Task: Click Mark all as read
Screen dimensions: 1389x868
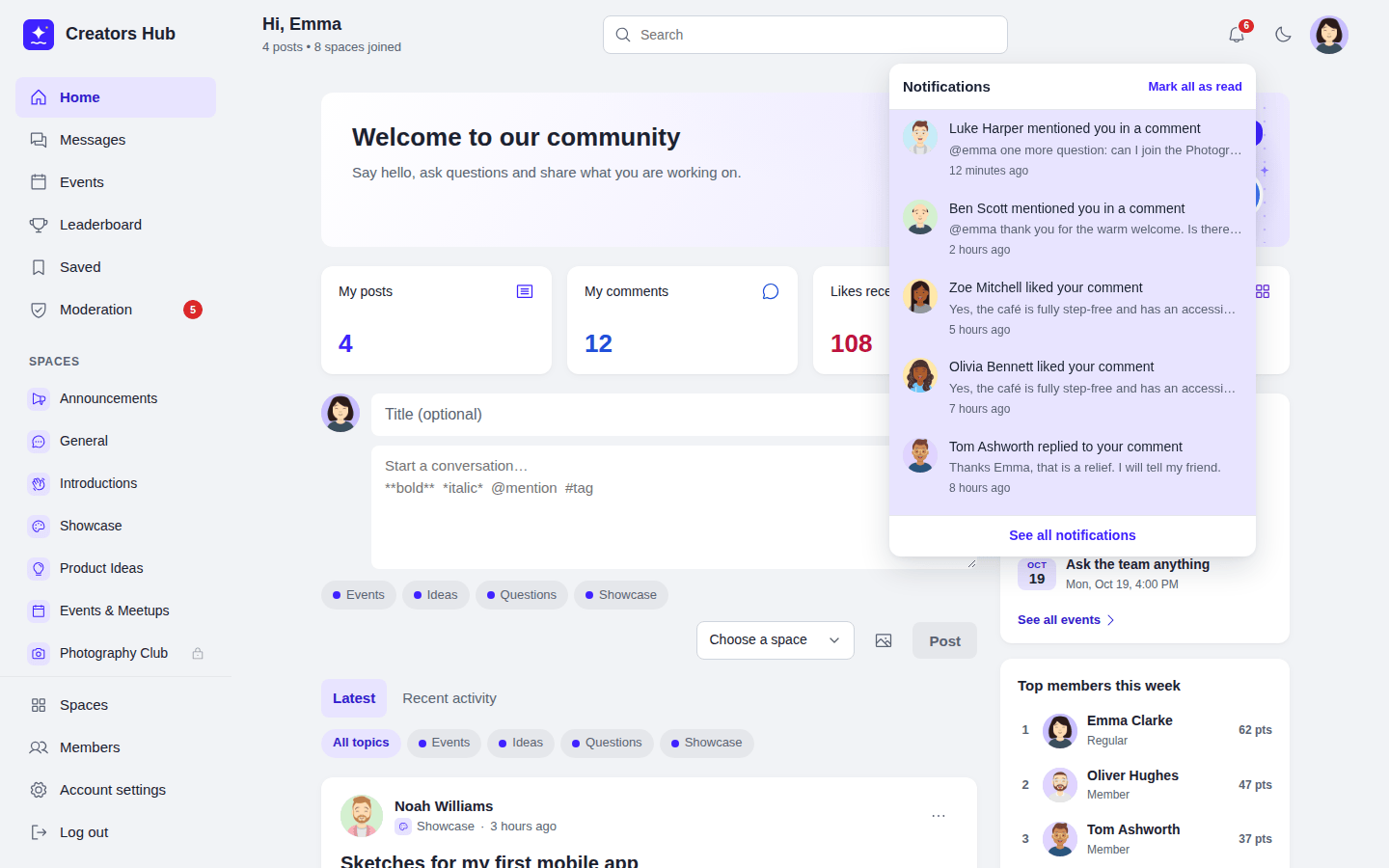Action: pyautogui.click(x=1195, y=87)
